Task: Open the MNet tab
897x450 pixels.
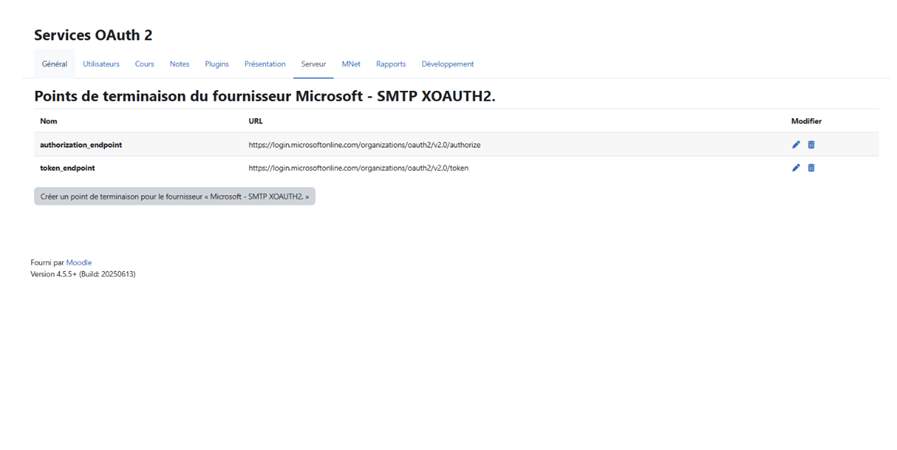Action: click(351, 64)
